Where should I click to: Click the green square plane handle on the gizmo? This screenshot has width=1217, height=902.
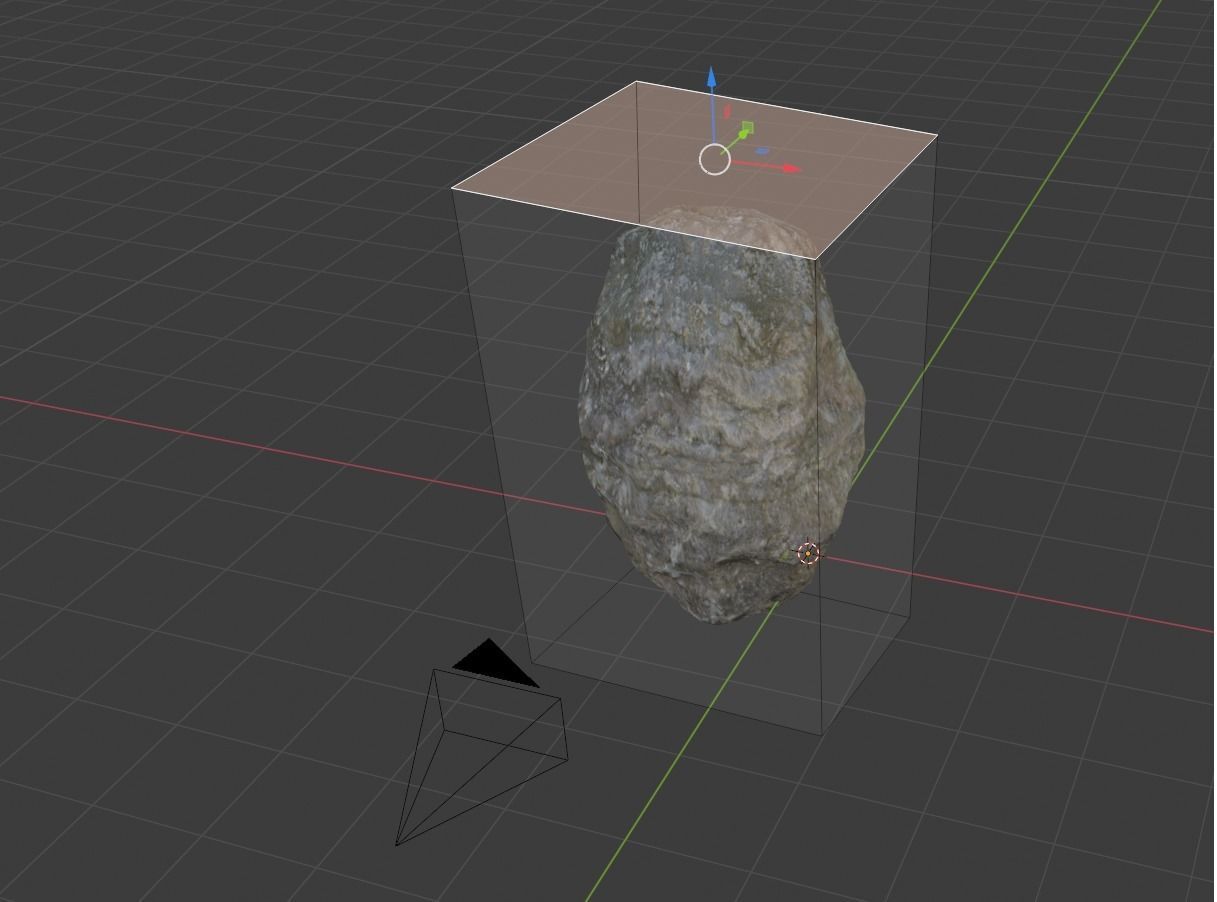(x=748, y=128)
